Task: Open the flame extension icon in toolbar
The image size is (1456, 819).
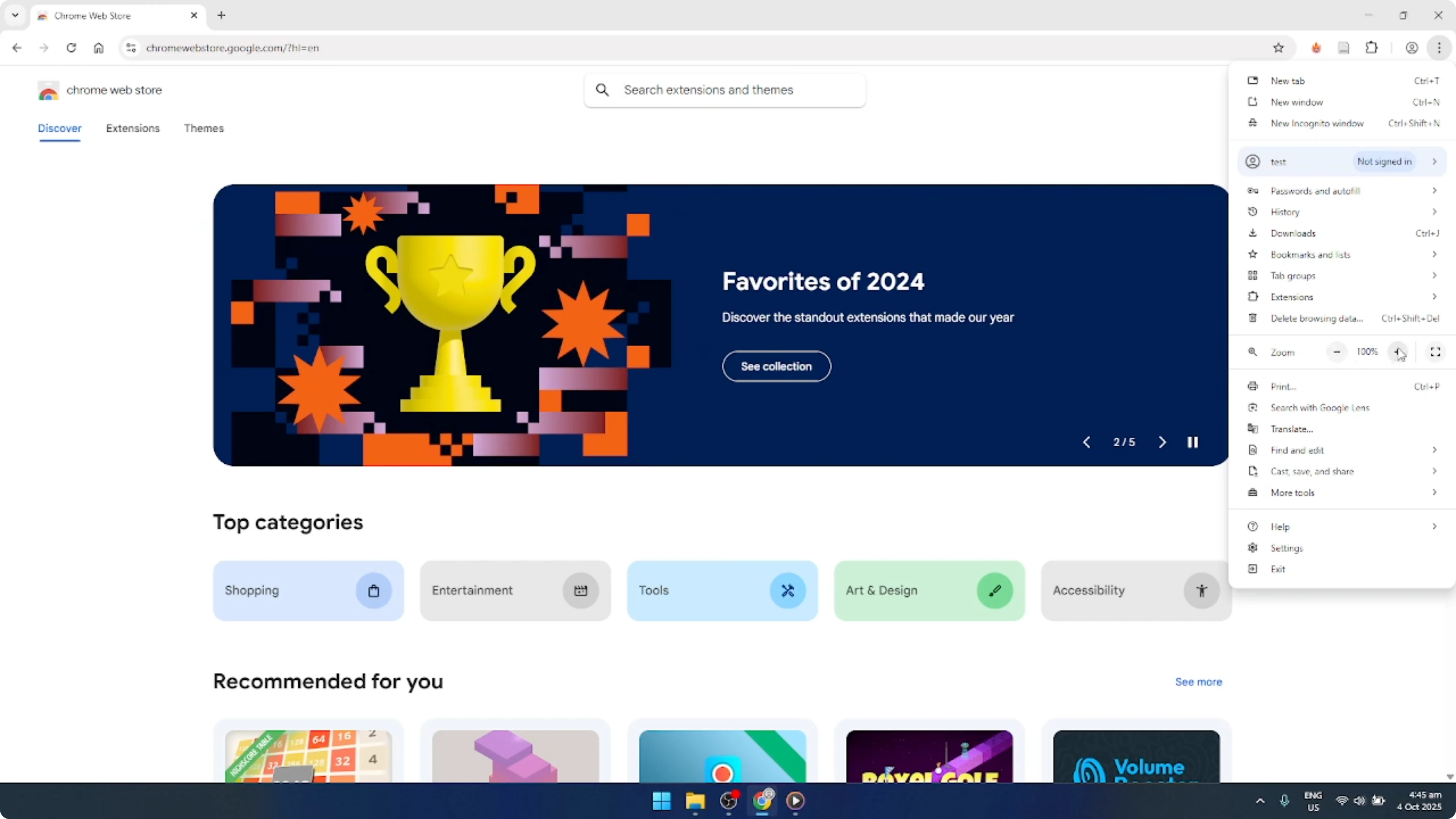Action: pos(1316,48)
